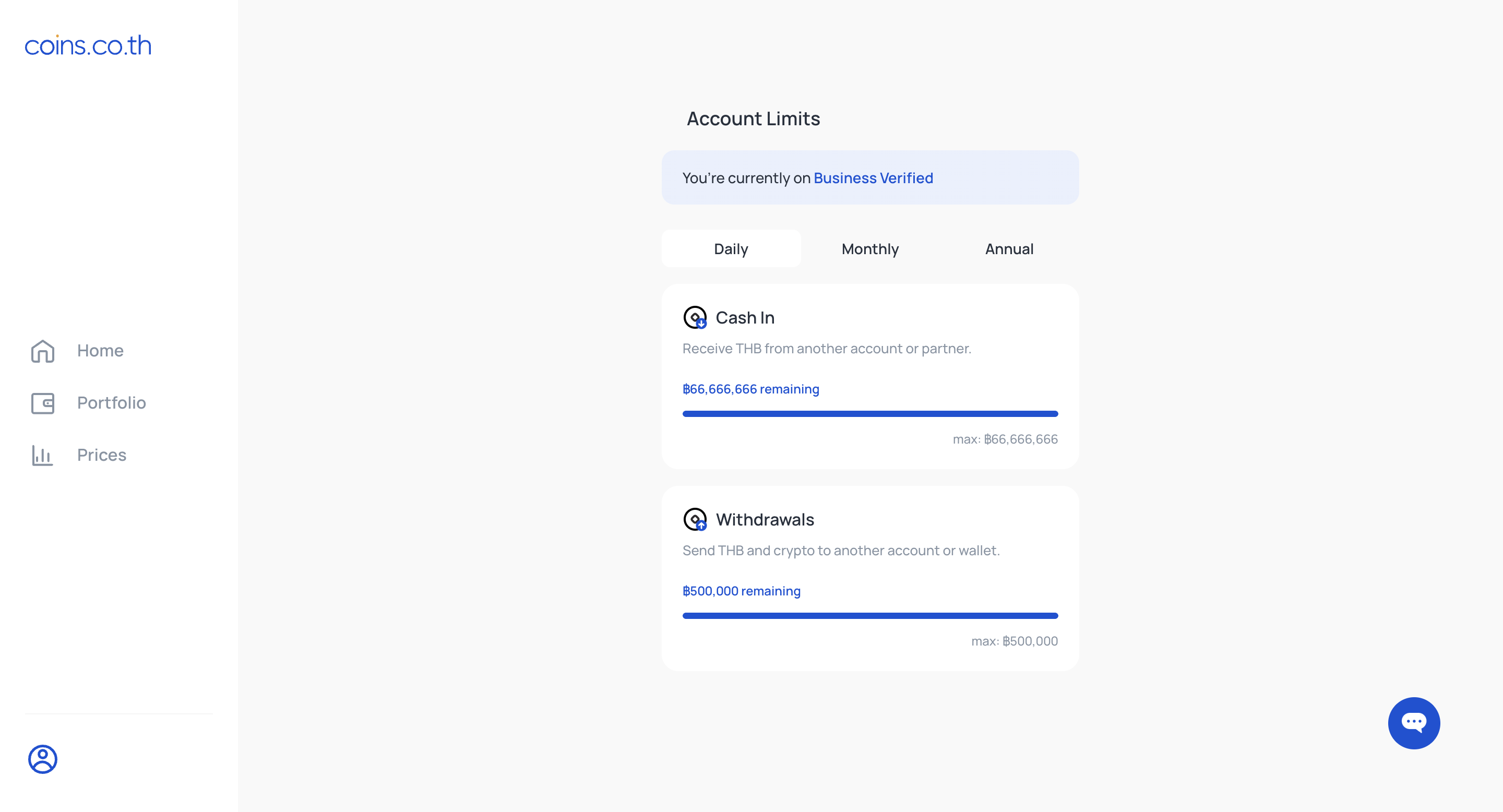Open the user profile icon
This screenshot has width=1503, height=812.
(43, 759)
